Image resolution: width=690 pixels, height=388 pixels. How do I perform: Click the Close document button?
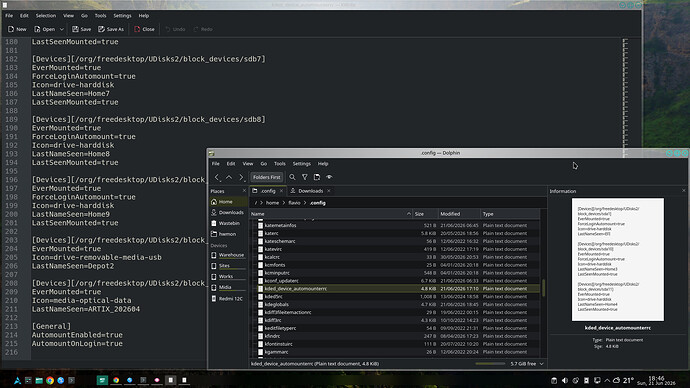(x=144, y=29)
